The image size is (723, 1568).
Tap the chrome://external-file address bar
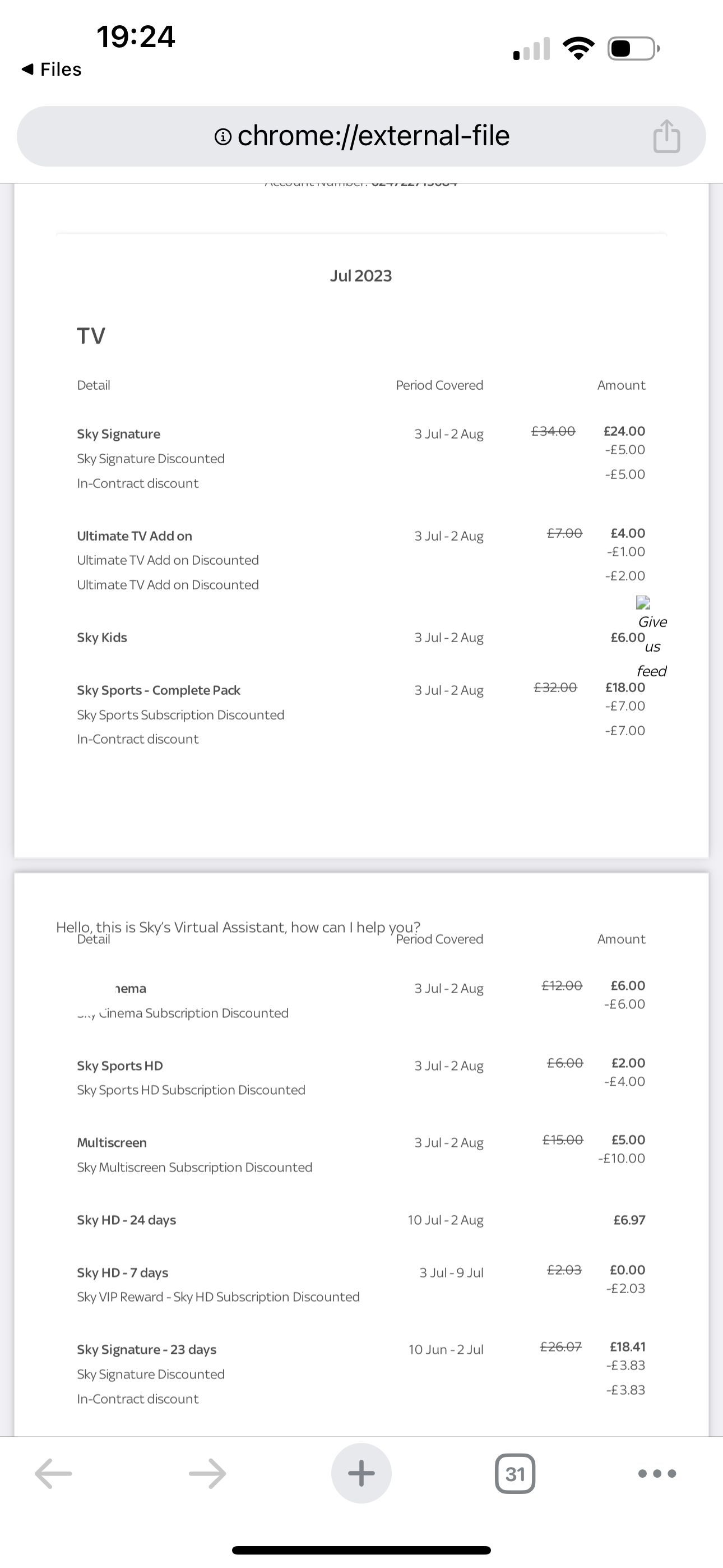pyautogui.click(x=361, y=136)
